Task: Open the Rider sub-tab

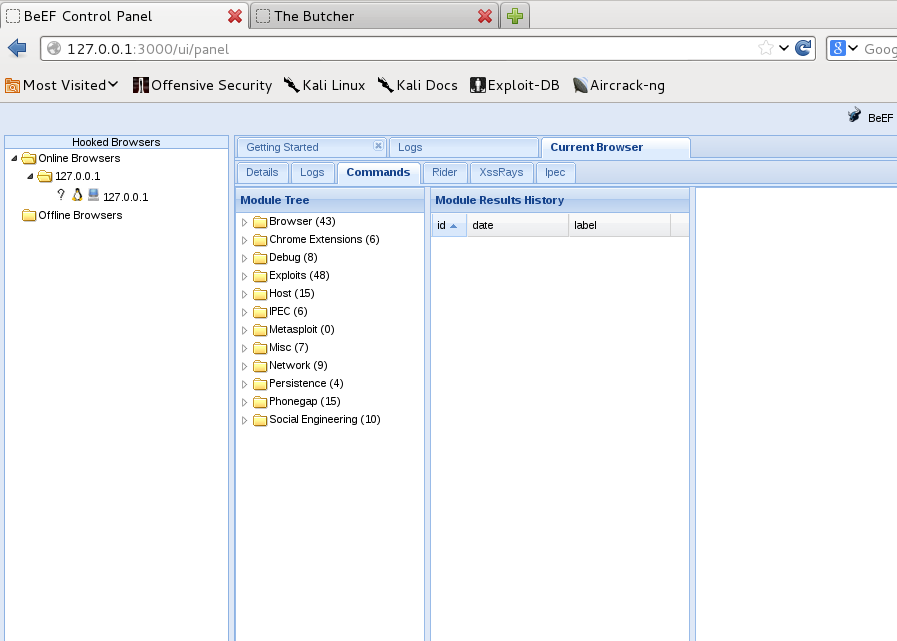Action: click(444, 172)
